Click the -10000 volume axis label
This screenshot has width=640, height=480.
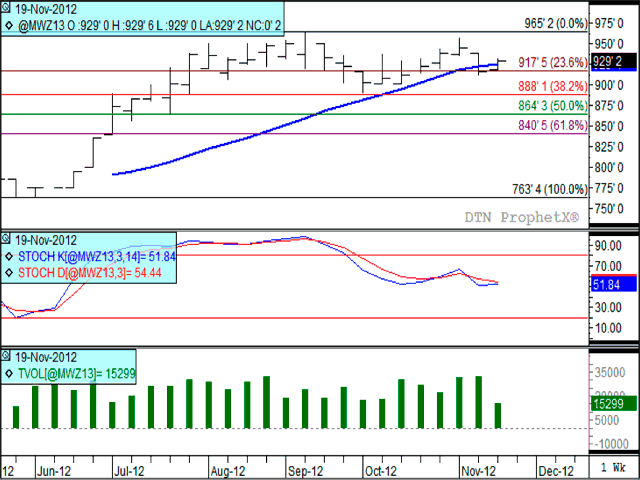[609, 444]
